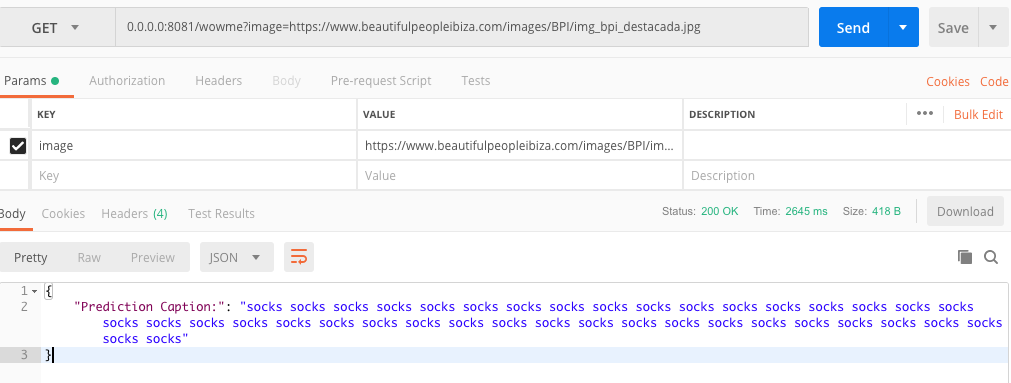The width and height of the screenshot is (1011, 383).
Task: Open the Cookies link at the right
Action: 948,81
